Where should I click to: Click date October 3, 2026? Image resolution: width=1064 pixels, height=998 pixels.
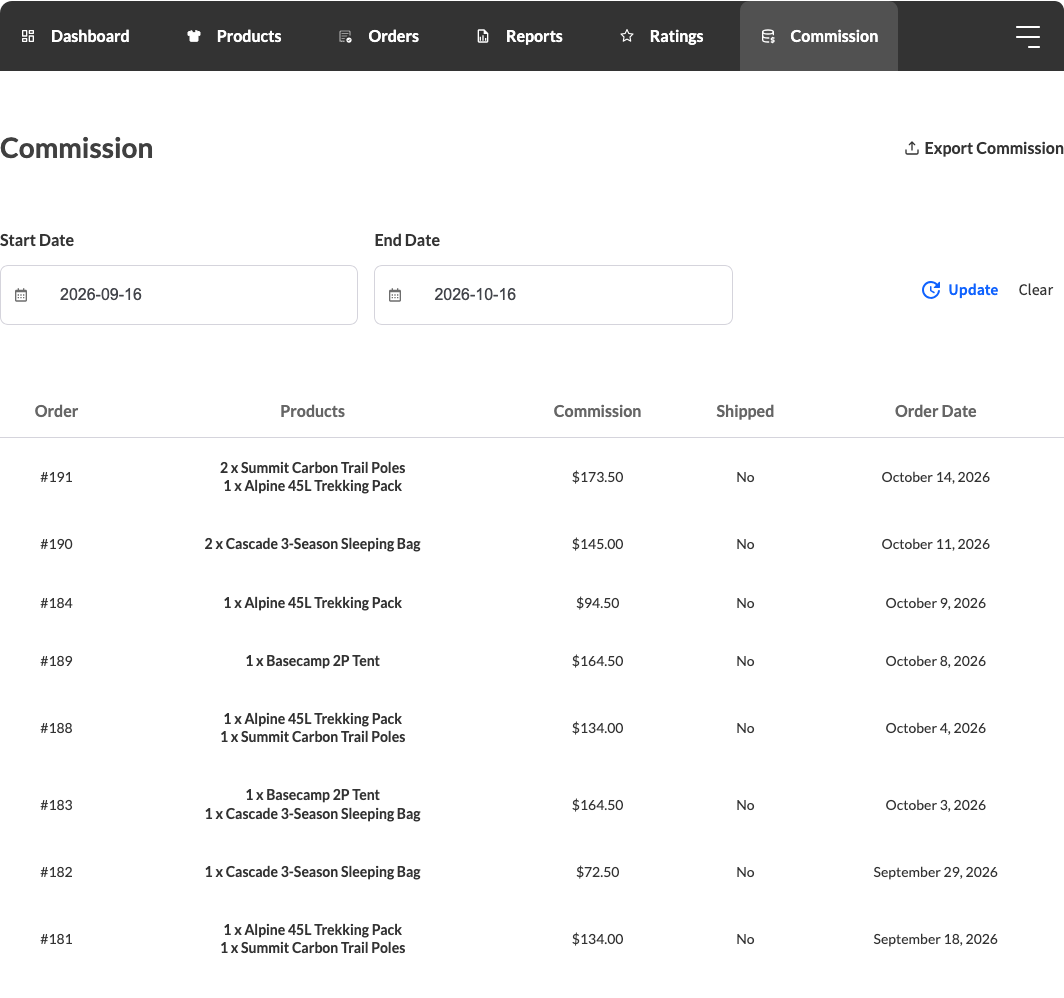point(936,805)
